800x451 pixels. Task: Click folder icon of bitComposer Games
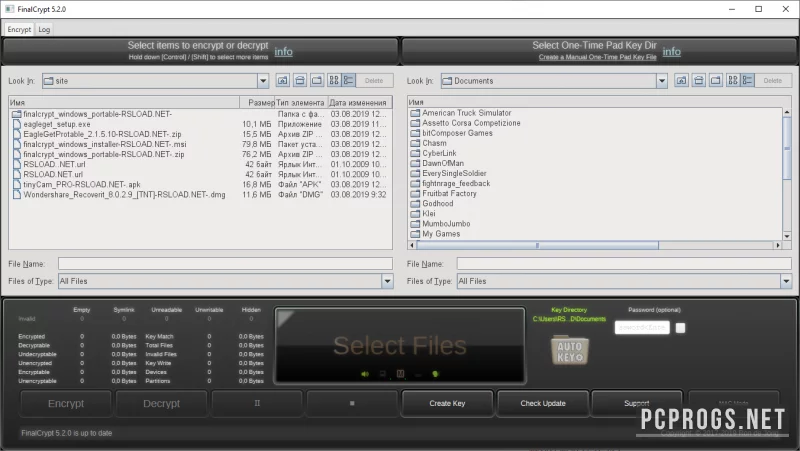click(x=415, y=133)
